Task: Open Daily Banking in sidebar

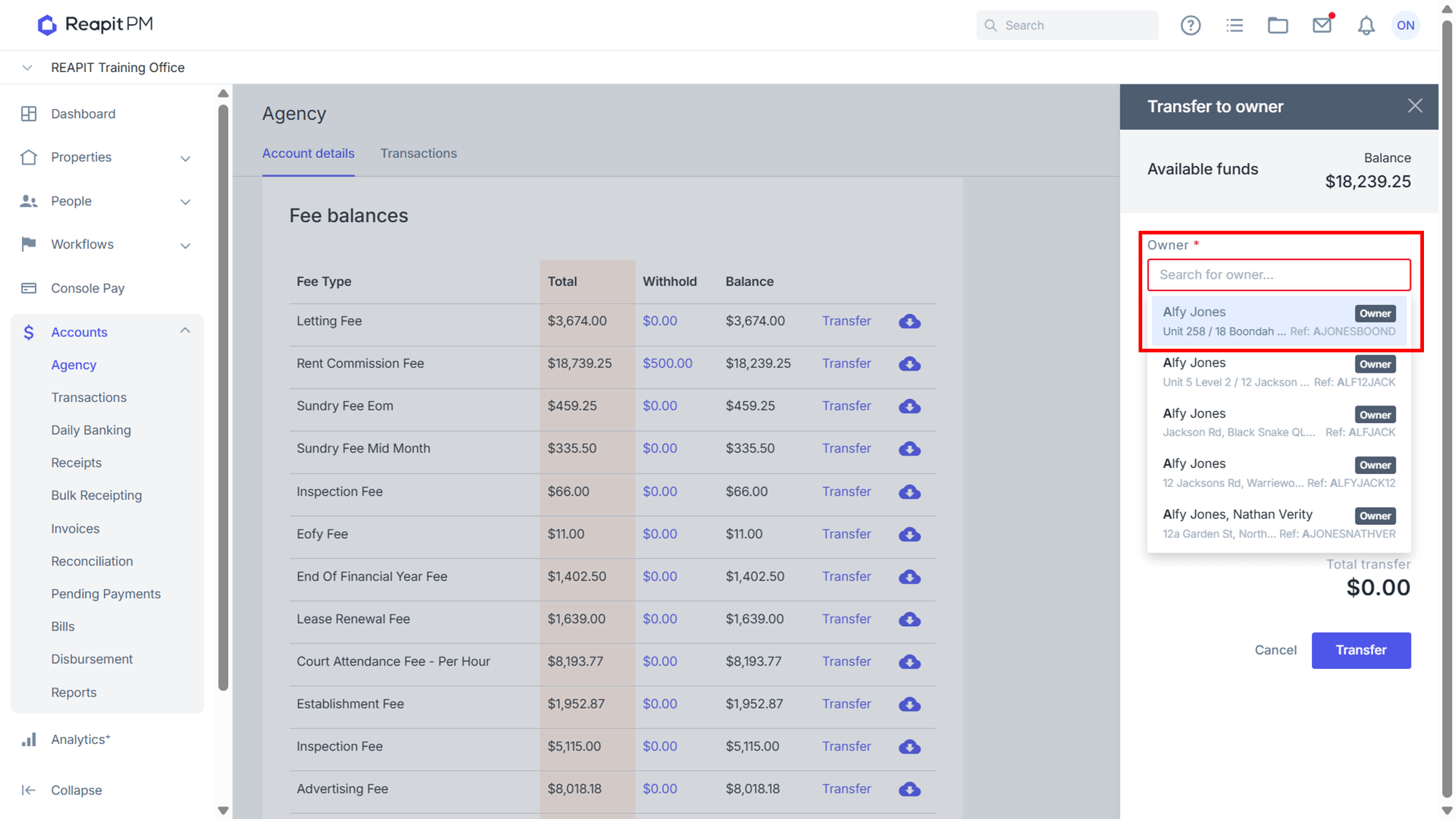Action: click(91, 430)
